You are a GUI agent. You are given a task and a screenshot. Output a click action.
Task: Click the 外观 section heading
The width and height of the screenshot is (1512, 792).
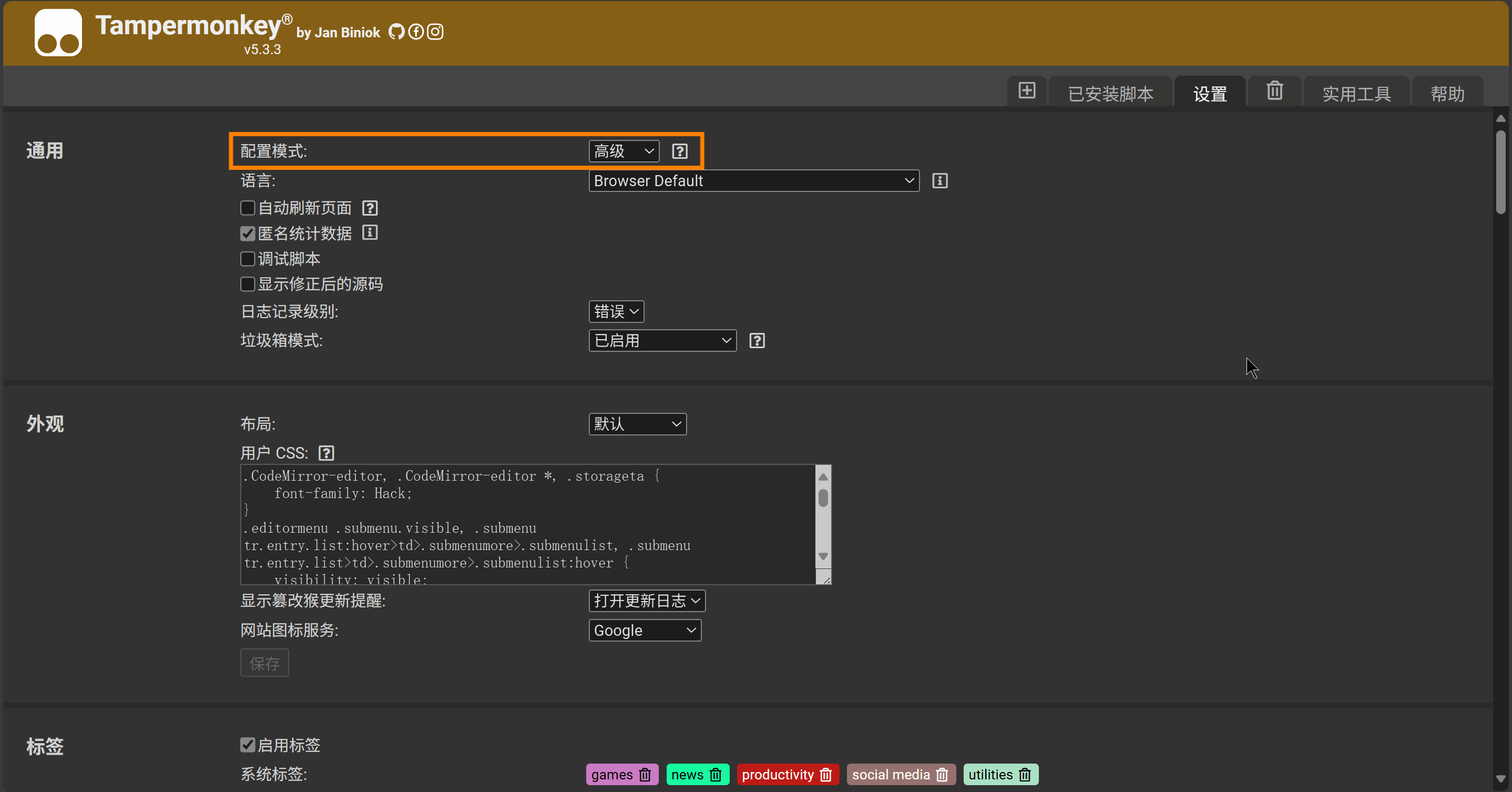pyautogui.click(x=45, y=424)
